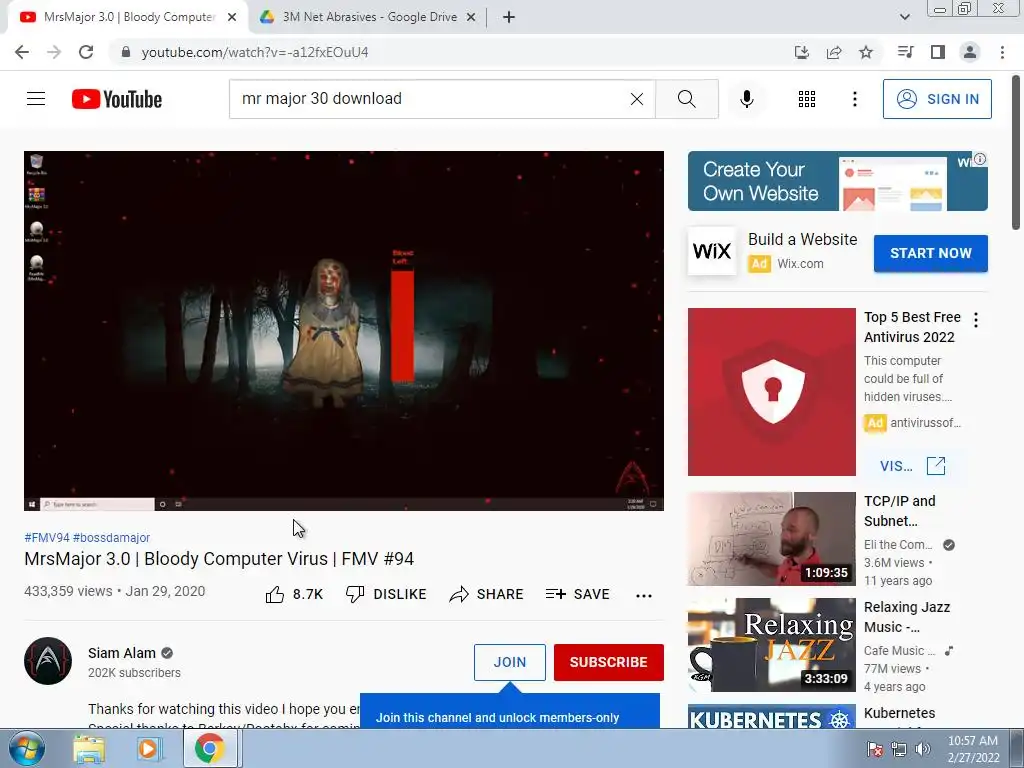The image size is (1024, 768).
Task: Click START NOW on Wix ad
Action: 931,253
